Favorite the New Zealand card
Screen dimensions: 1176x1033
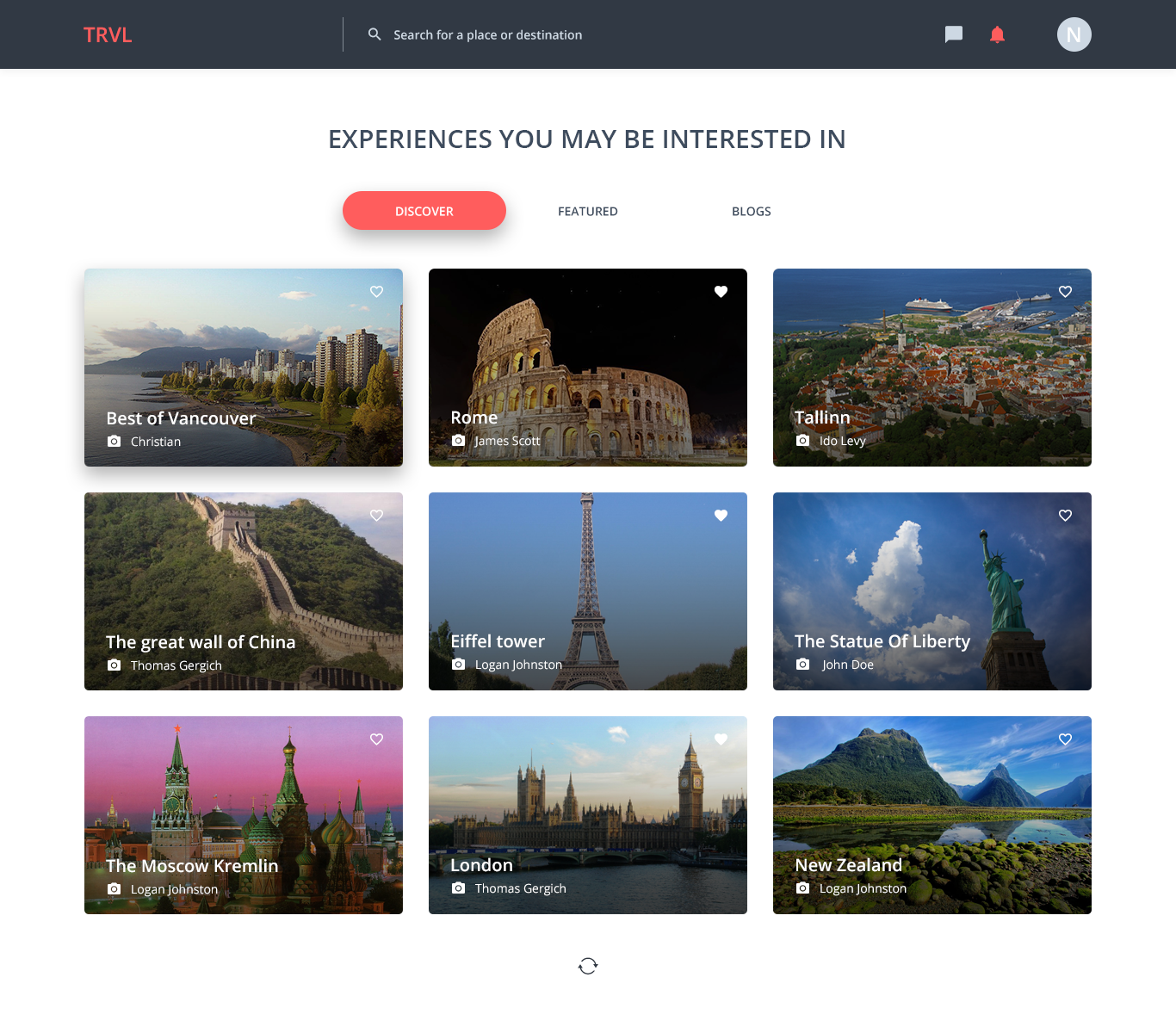[x=1065, y=739]
